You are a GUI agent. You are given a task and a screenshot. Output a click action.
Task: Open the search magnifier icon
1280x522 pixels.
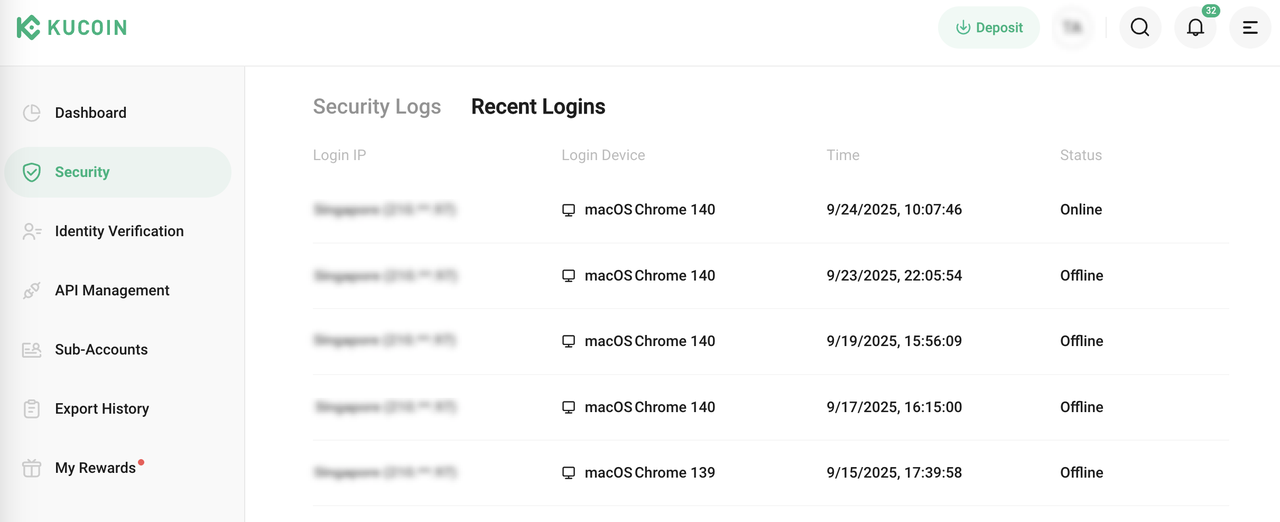[x=1140, y=28]
